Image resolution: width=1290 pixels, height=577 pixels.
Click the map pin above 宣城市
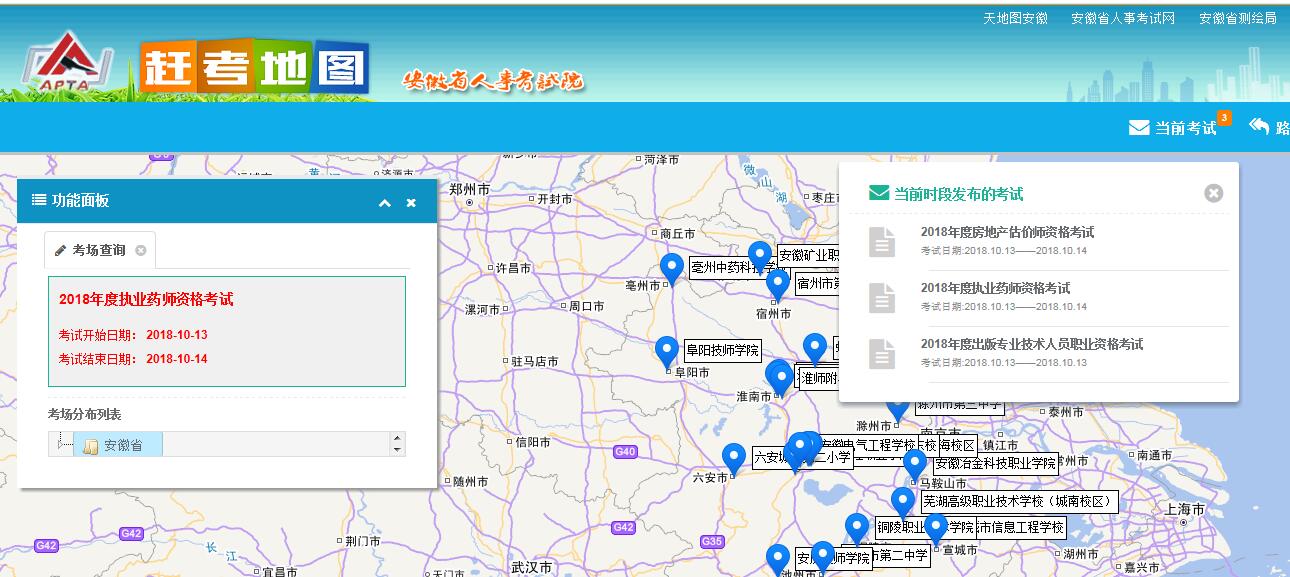tap(936, 528)
